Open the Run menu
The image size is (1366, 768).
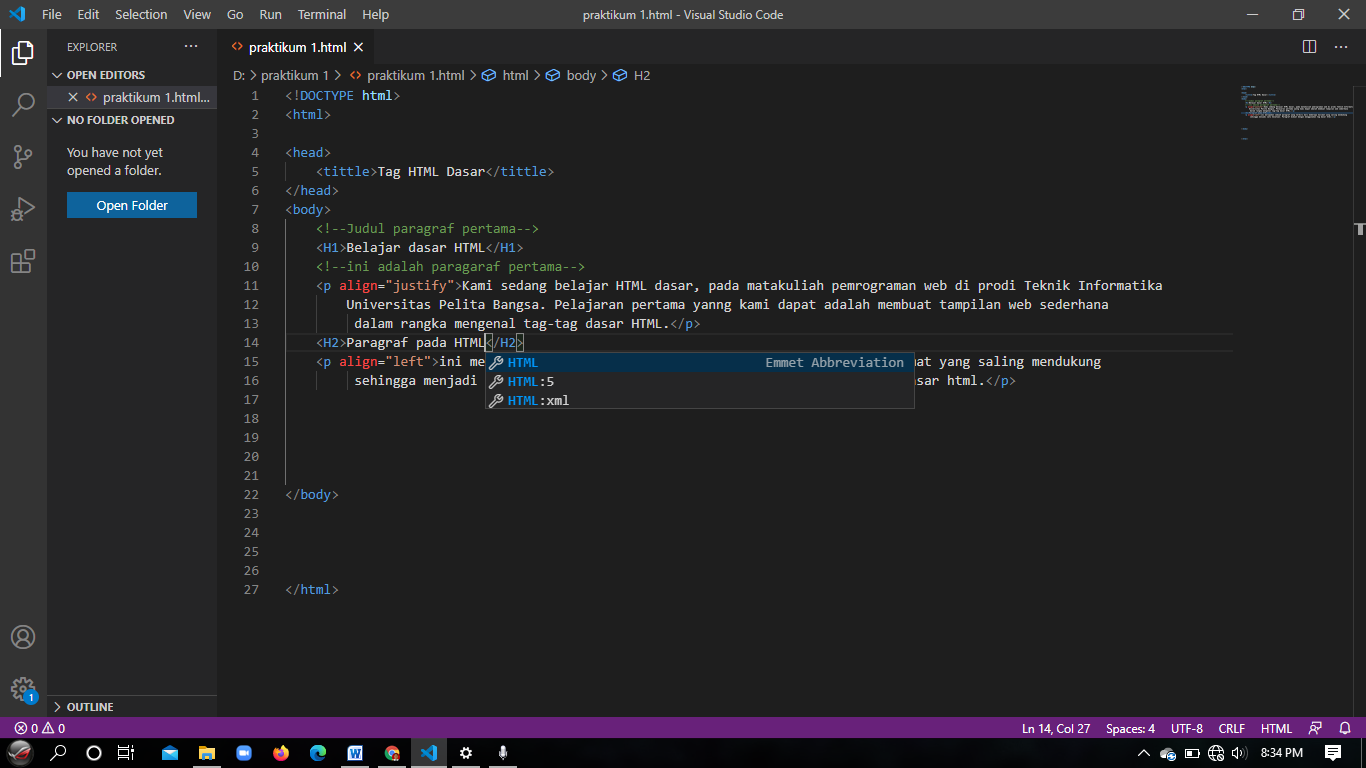pyautogui.click(x=270, y=15)
